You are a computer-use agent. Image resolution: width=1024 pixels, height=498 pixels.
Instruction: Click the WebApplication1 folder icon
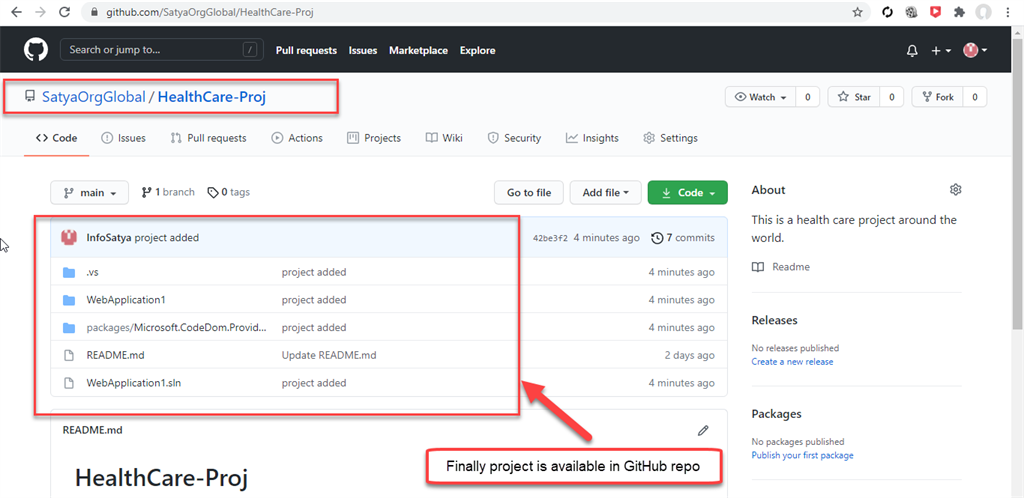coord(69,300)
